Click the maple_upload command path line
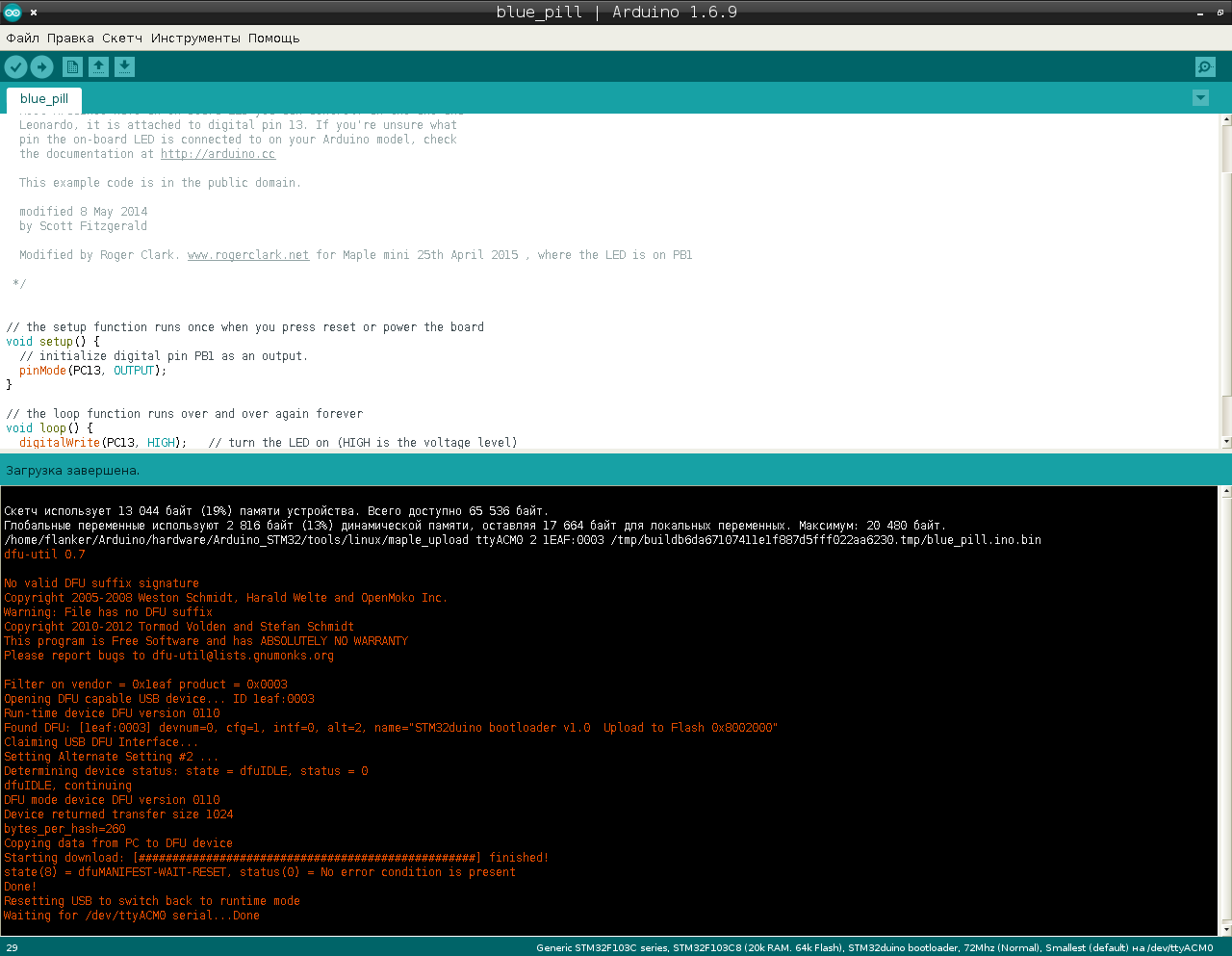This screenshot has height=956, width=1232. (x=523, y=540)
